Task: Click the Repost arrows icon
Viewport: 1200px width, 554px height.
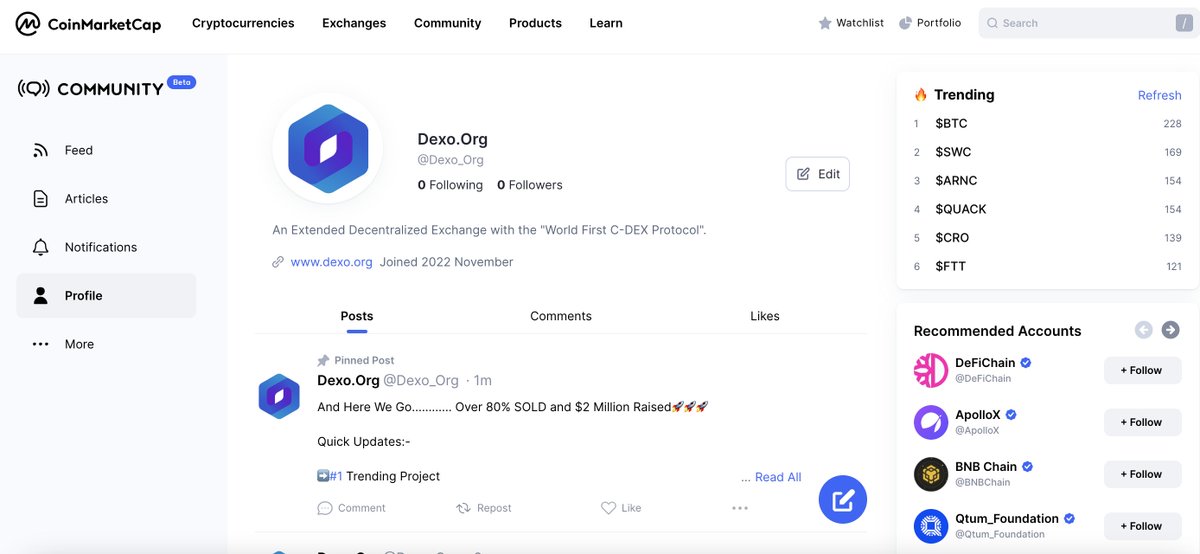Action: pos(463,508)
